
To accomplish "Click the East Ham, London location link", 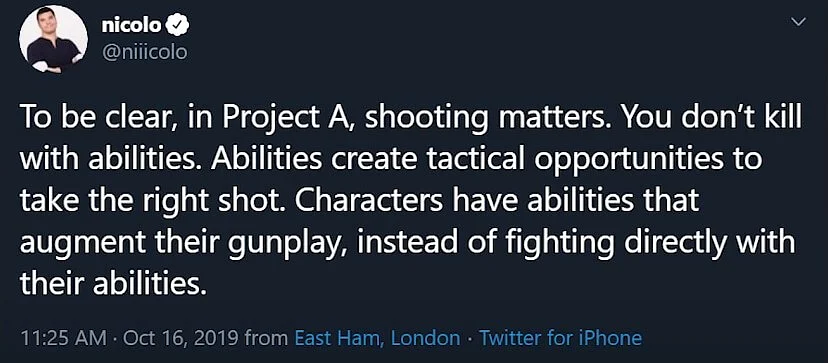I will click(377, 338).
